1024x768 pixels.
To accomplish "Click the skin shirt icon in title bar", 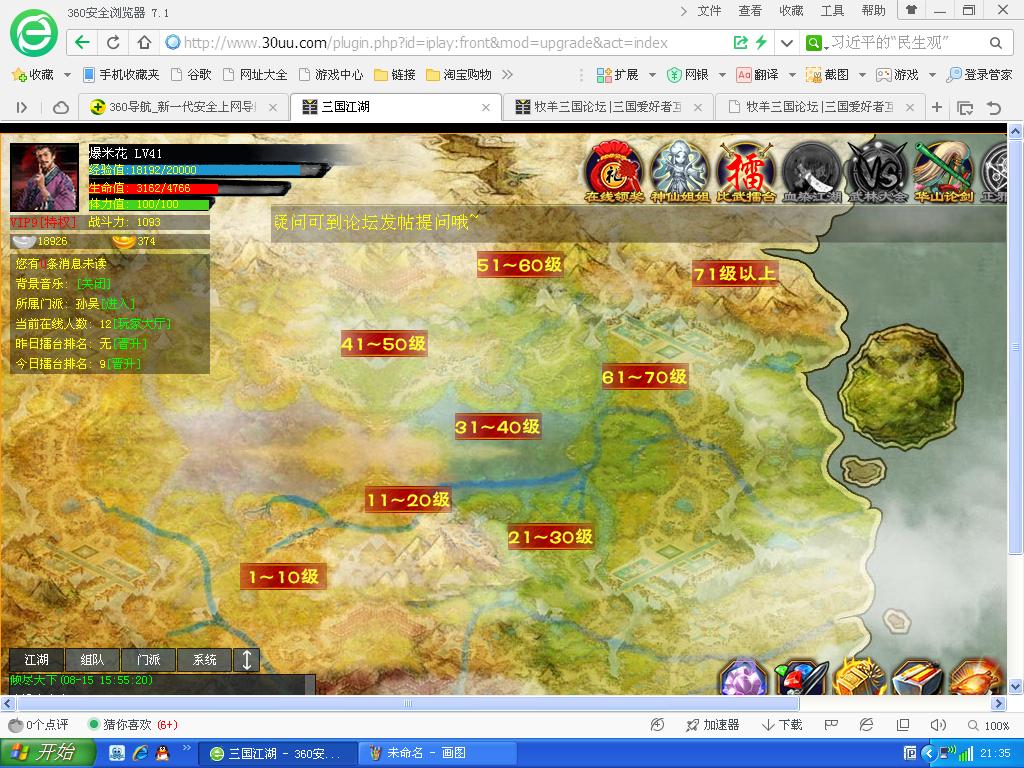I will [912, 10].
